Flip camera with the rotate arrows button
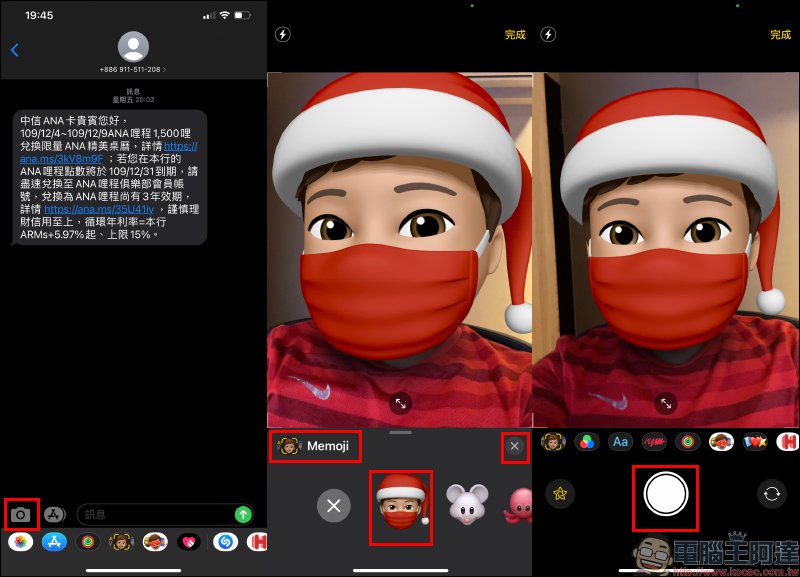Viewport: 800px width, 577px height. [x=771, y=494]
